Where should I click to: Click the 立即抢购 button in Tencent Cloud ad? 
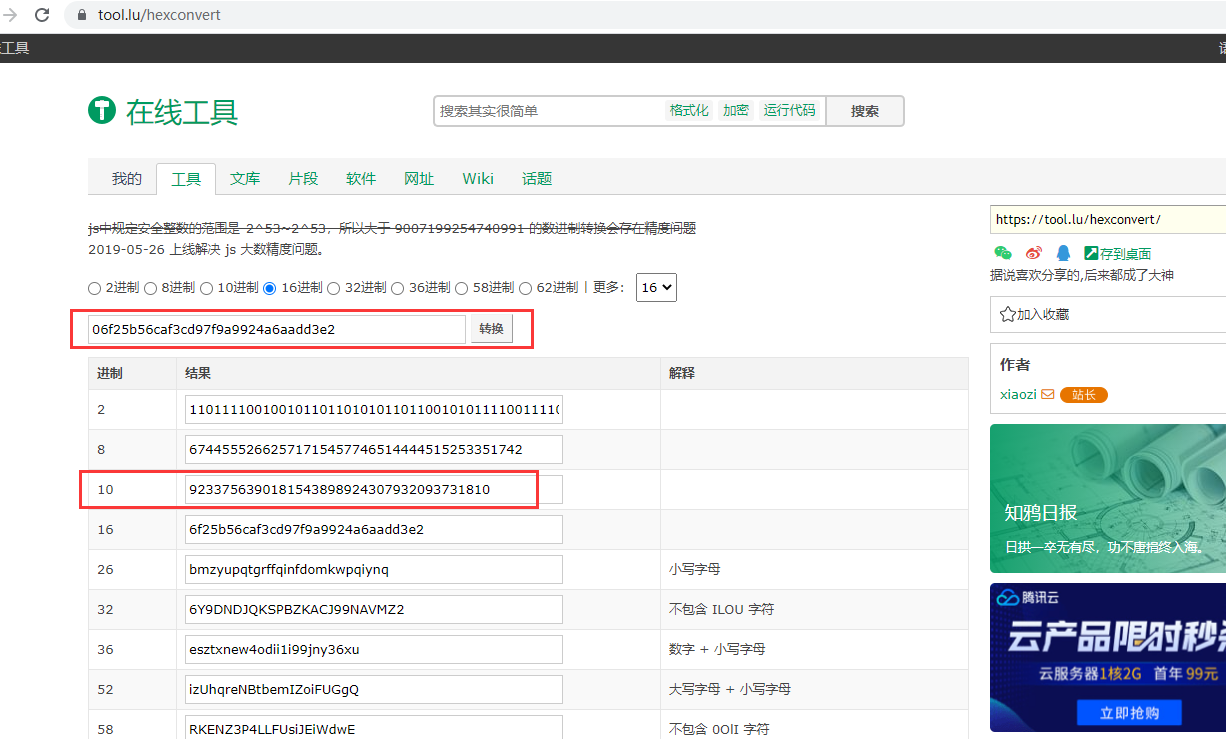[1129, 713]
